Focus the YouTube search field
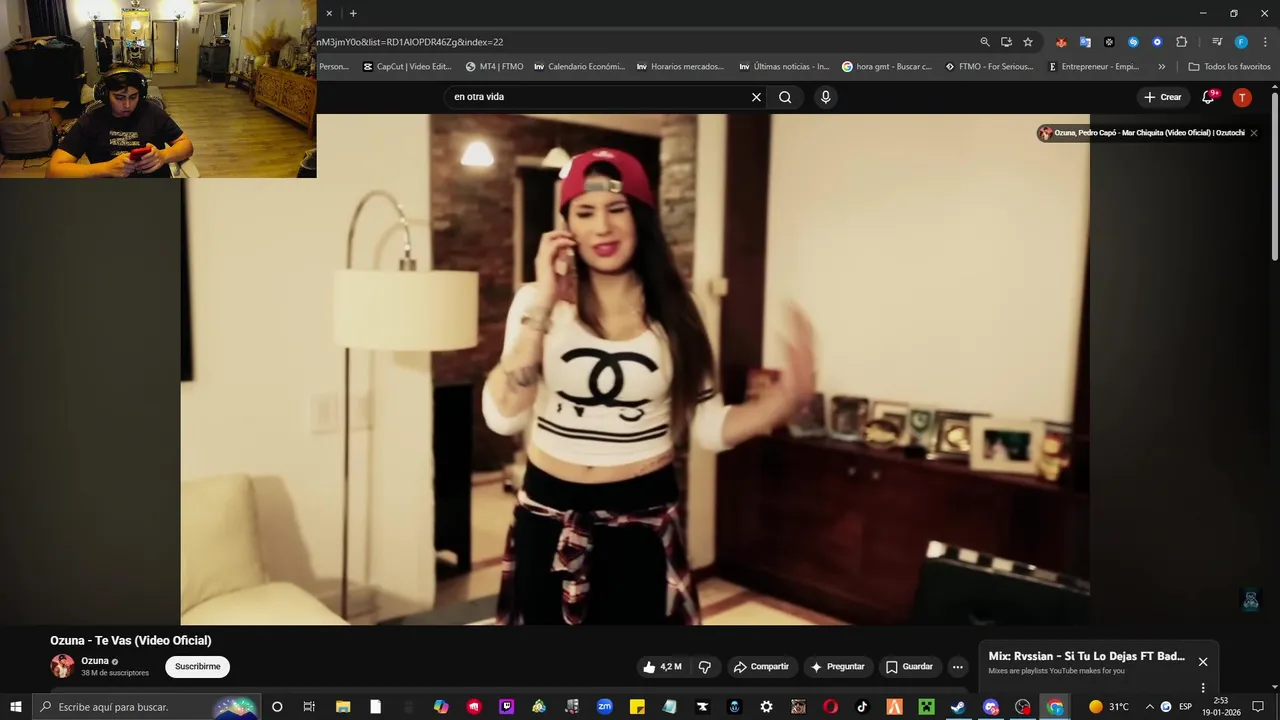Screen dimensions: 1280x720 pos(597,97)
